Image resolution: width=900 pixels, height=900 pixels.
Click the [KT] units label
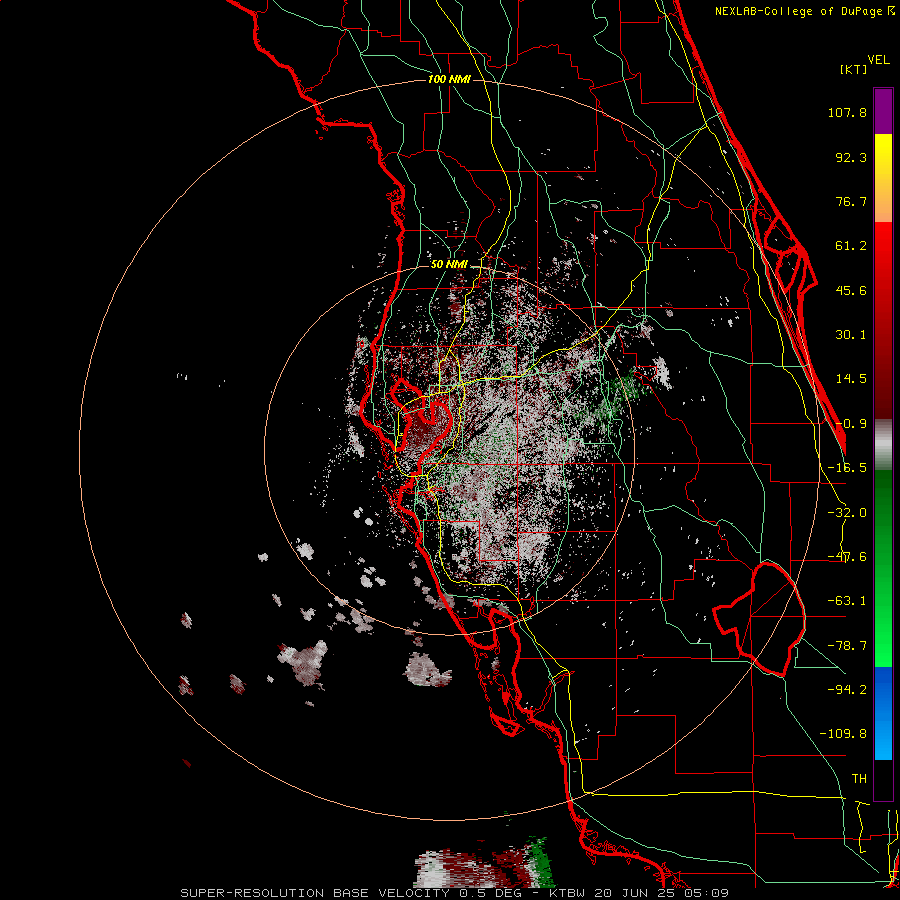[853, 69]
